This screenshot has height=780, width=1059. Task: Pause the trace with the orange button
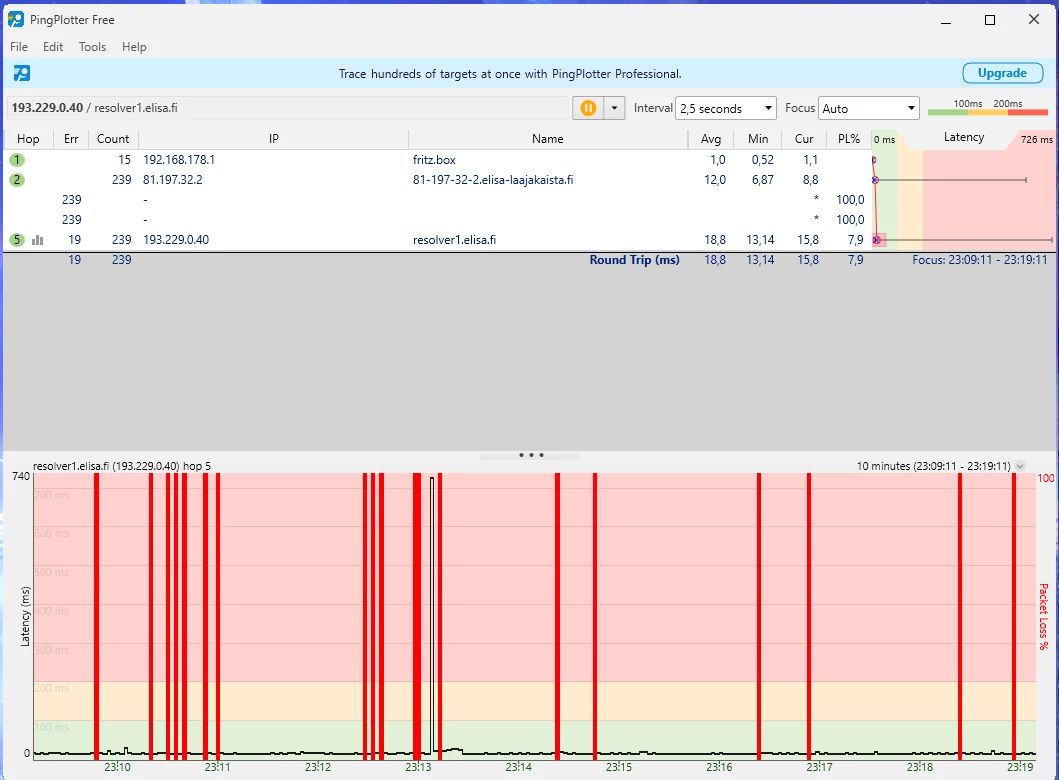588,108
